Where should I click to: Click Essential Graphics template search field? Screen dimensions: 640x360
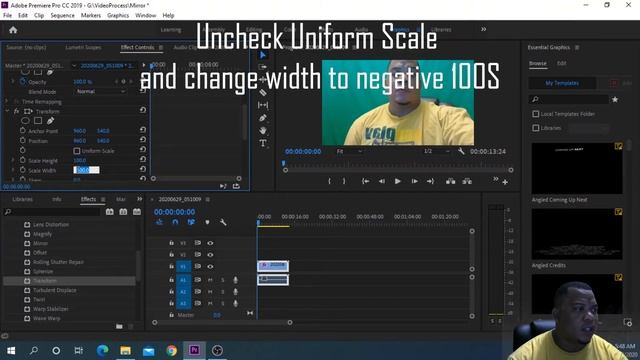569,99
